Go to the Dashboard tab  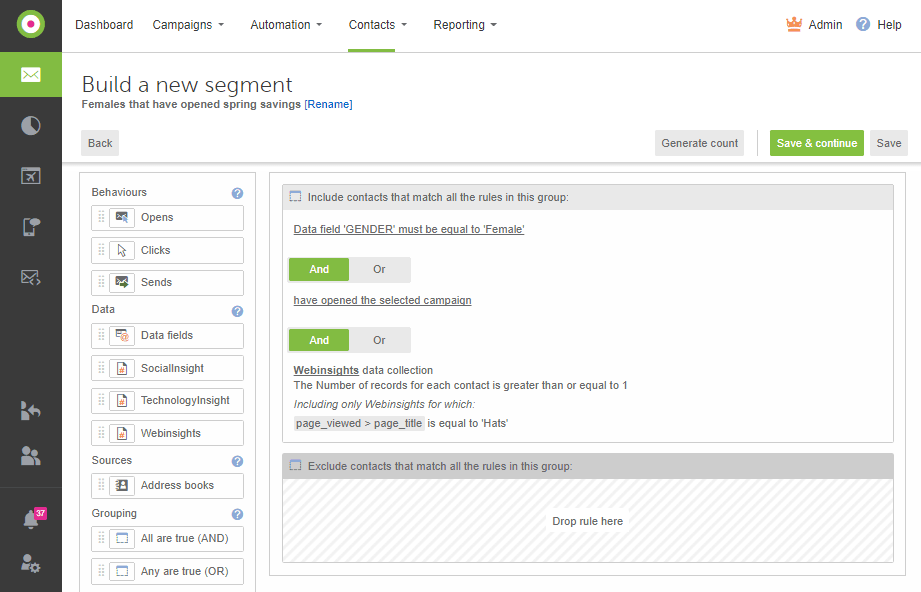click(x=104, y=25)
